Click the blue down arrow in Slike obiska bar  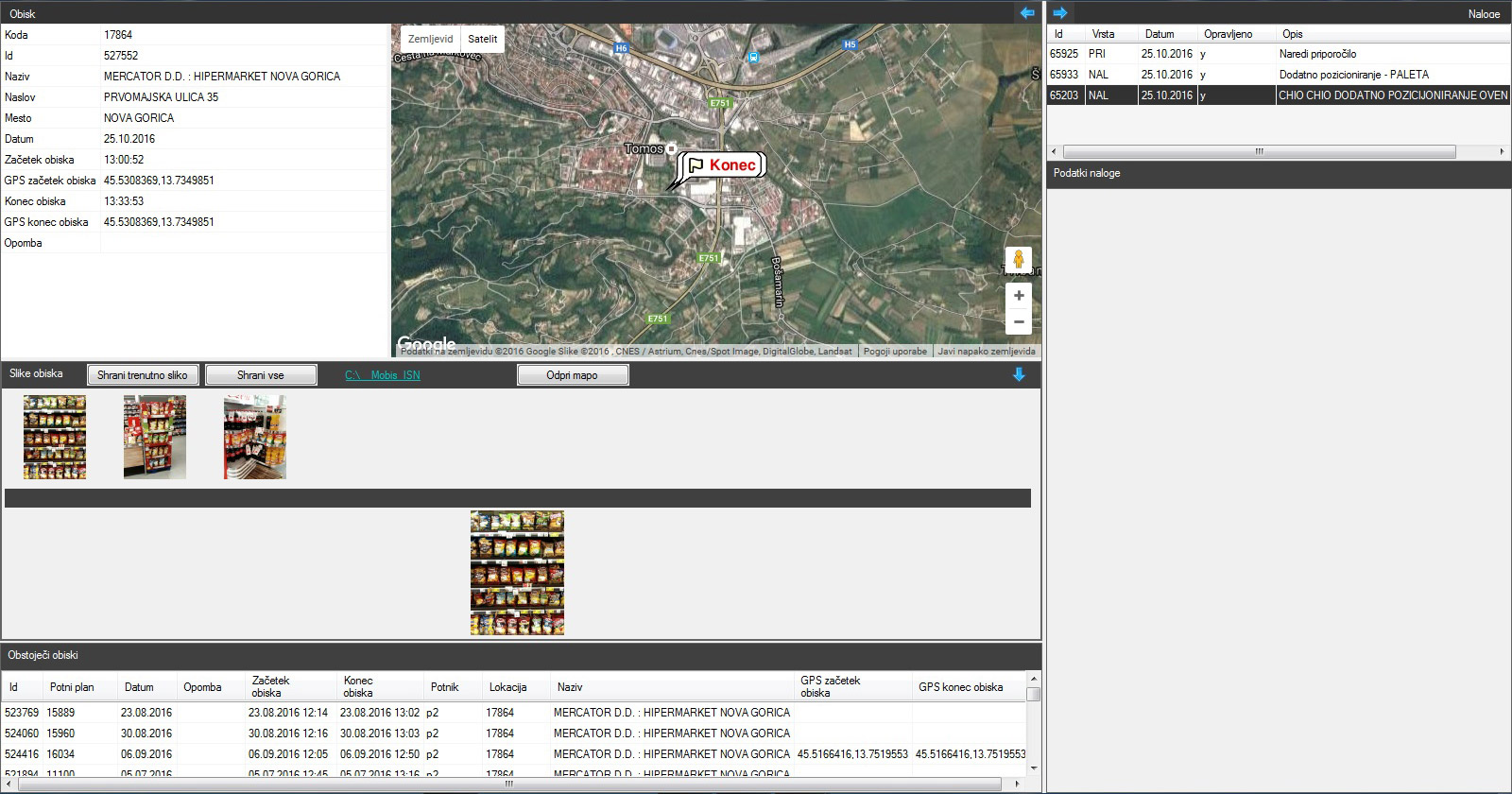(1019, 374)
